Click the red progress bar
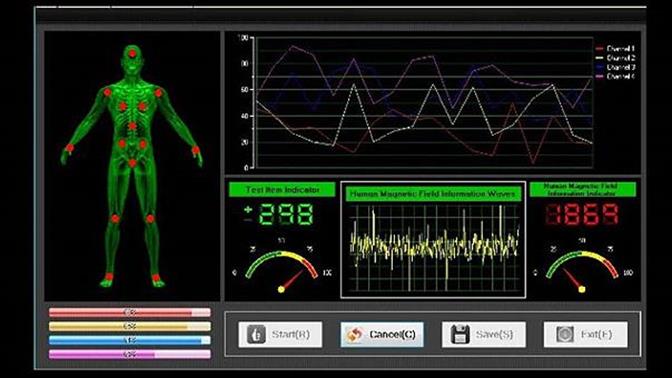This screenshot has width=672, height=378. click(129, 312)
